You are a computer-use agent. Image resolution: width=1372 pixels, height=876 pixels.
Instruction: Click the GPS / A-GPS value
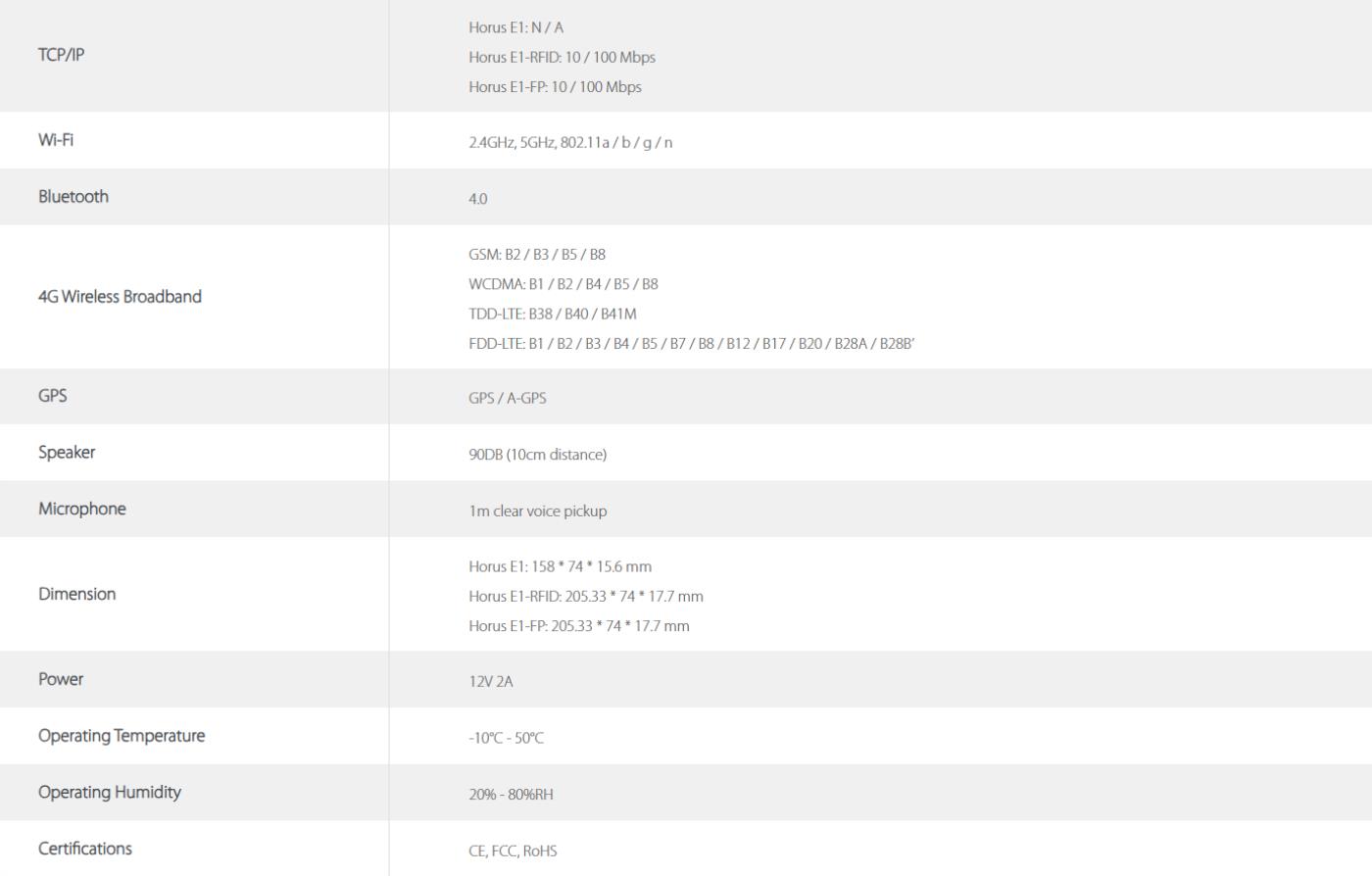(x=508, y=398)
